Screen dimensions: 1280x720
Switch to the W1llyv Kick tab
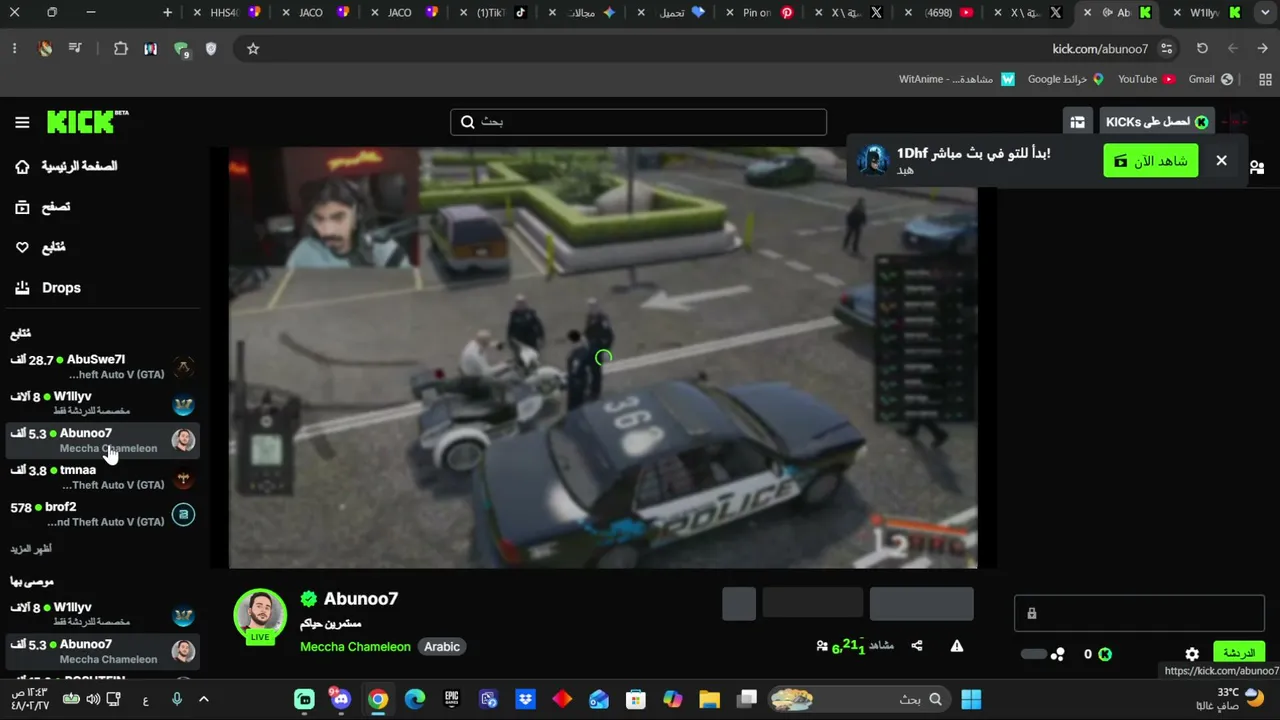[1207, 12]
